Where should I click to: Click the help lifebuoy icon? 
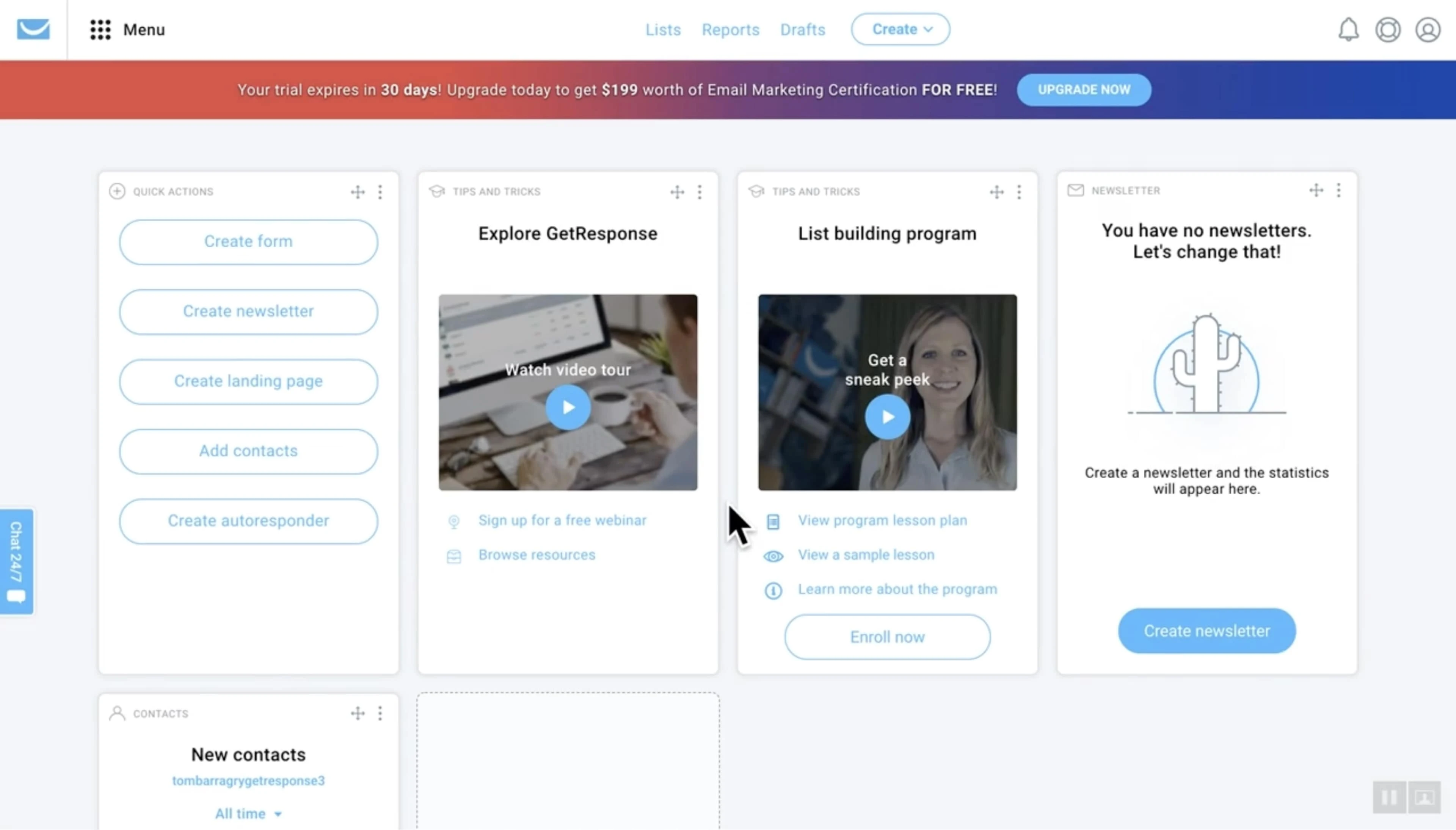click(1388, 30)
